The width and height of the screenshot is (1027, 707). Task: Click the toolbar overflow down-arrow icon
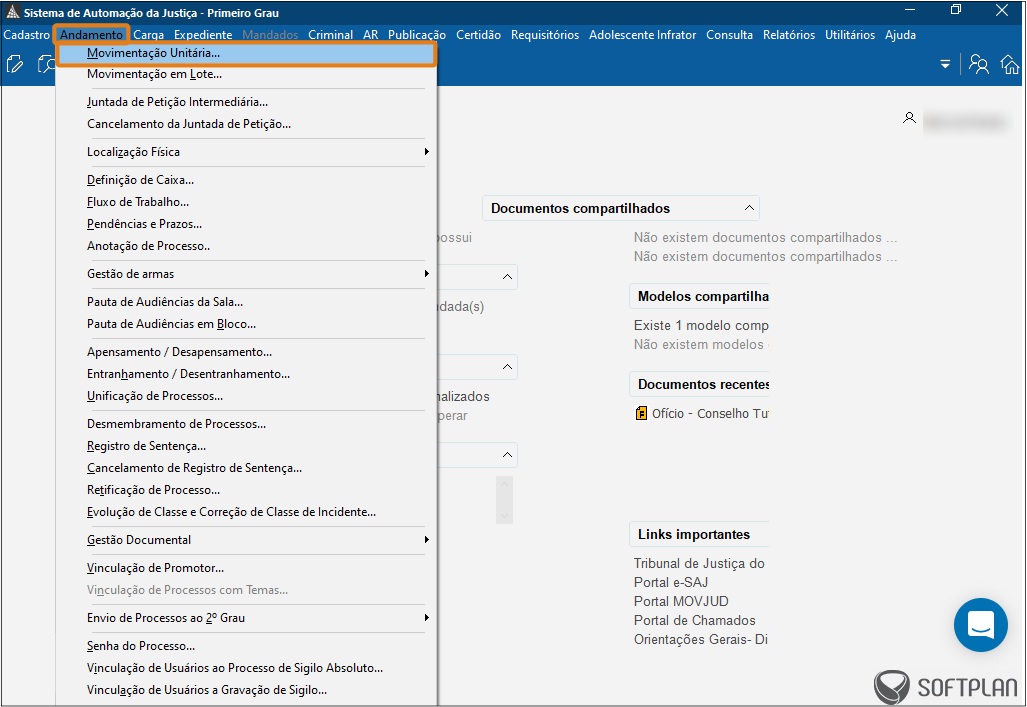point(945,65)
